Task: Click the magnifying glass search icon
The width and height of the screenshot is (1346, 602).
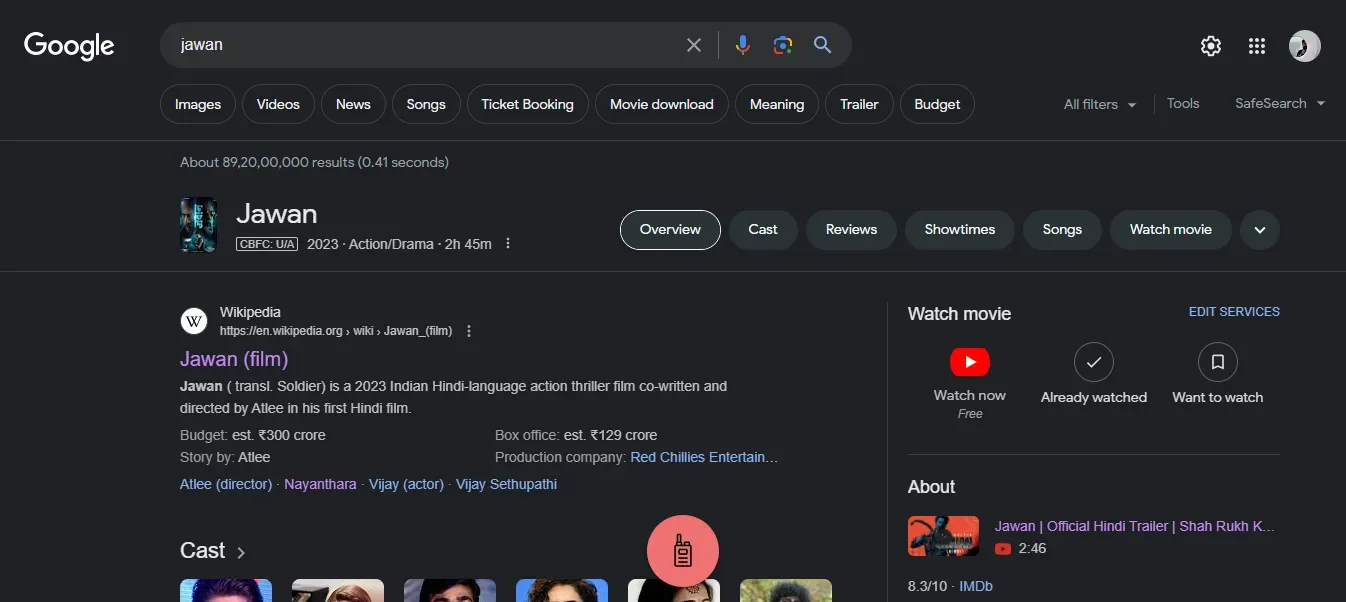Action: [x=822, y=45]
